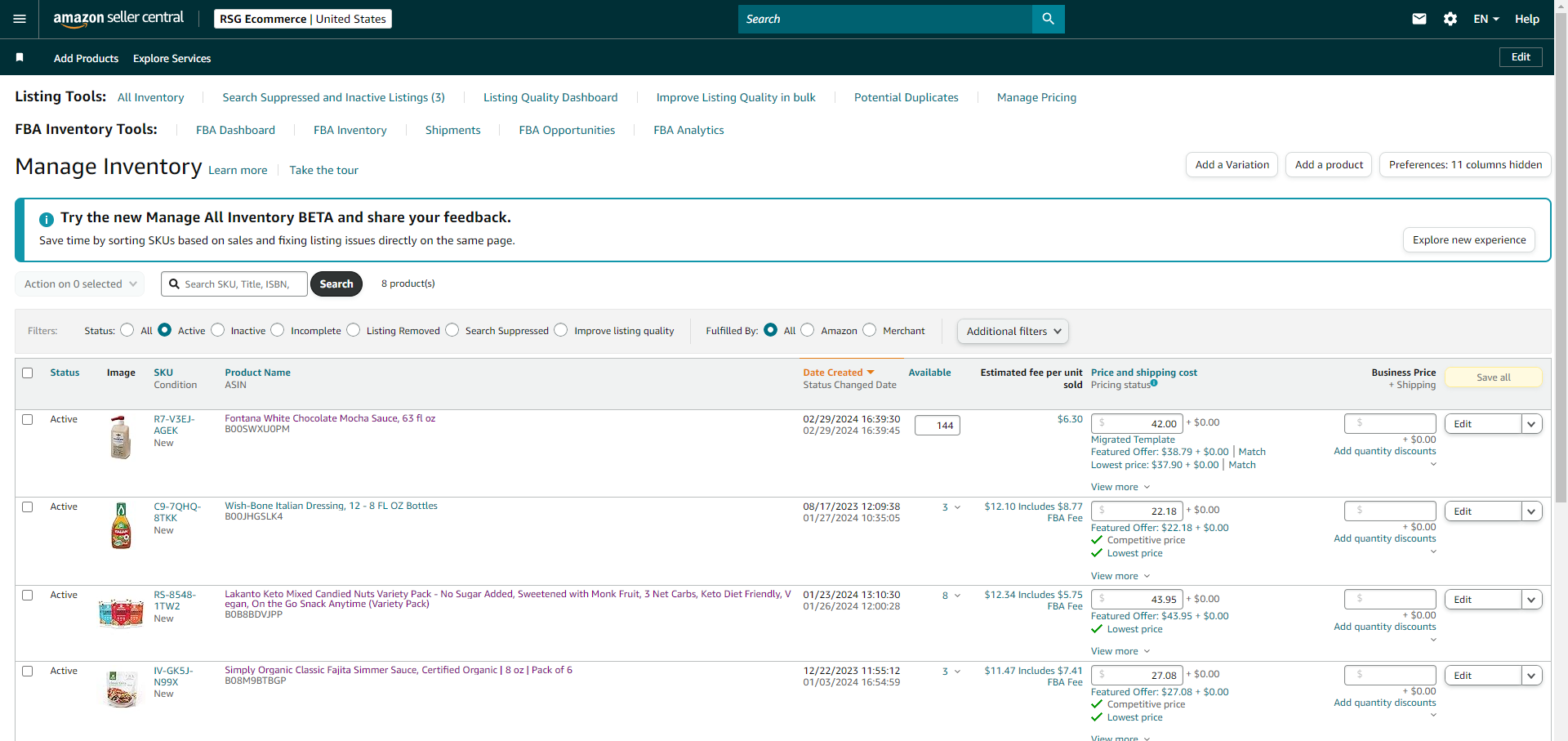Open the Simply Organic Fajita Sauce image
This screenshot has width=1568, height=741.
(122, 688)
